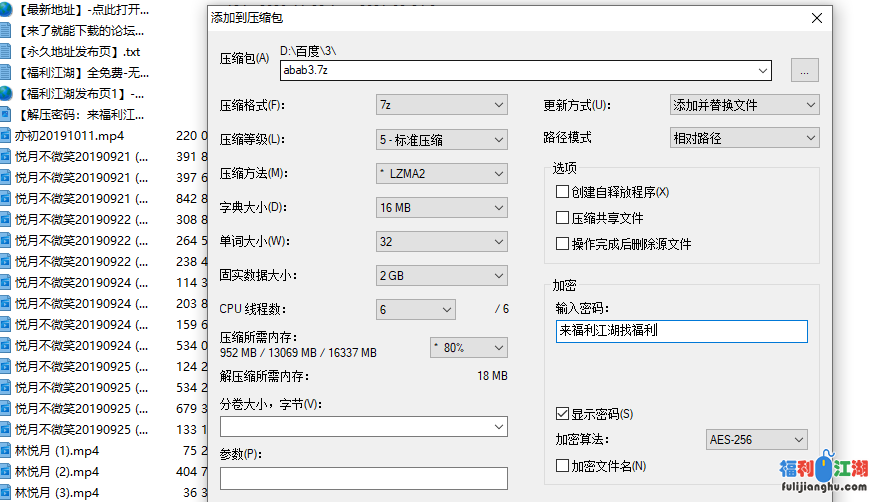The image size is (879, 502).
Task: Click the 【最新地址】 shortcut icon
Action: 6,9
